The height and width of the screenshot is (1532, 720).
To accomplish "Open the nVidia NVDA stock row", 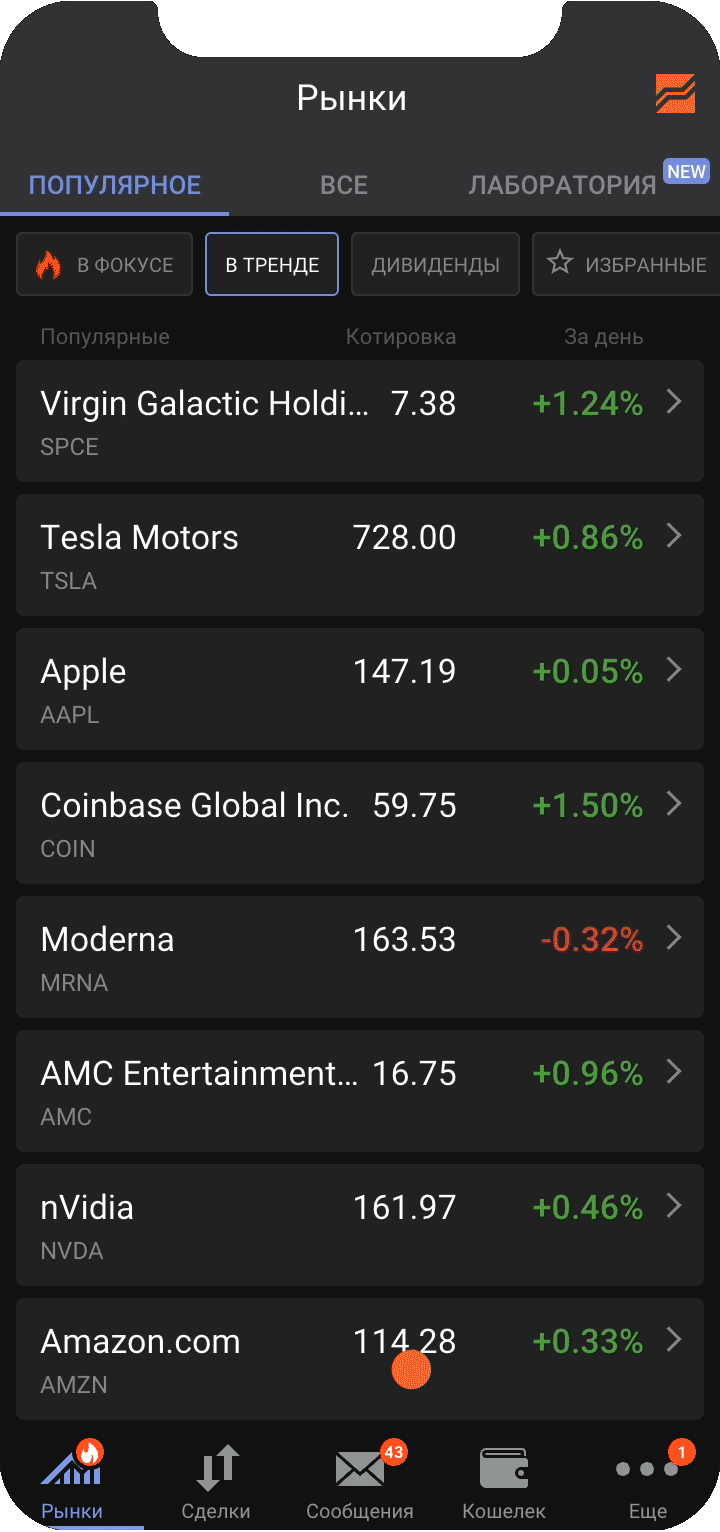I will point(300,1226).
